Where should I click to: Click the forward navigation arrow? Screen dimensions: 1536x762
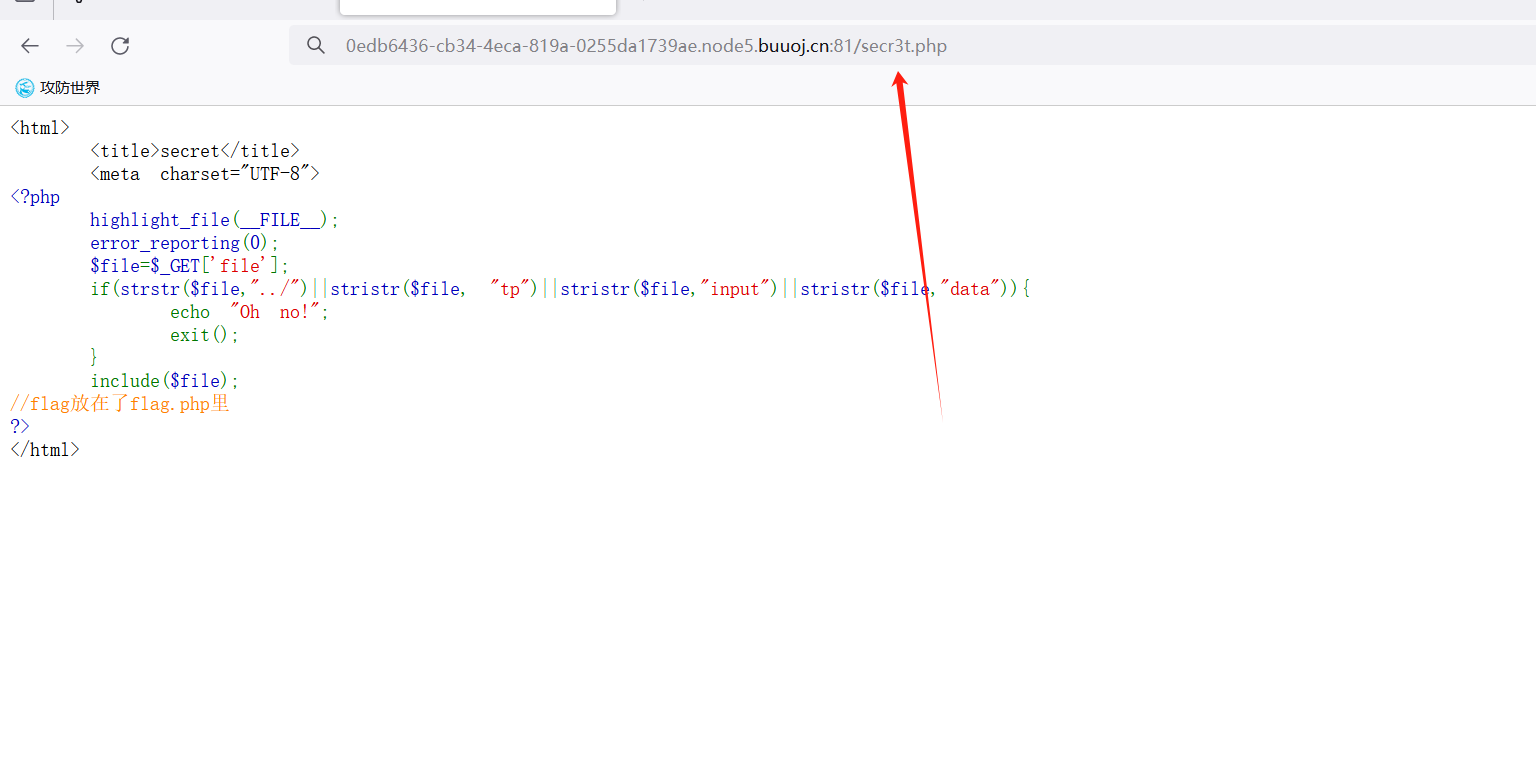pyautogui.click(x=75, y=46)
